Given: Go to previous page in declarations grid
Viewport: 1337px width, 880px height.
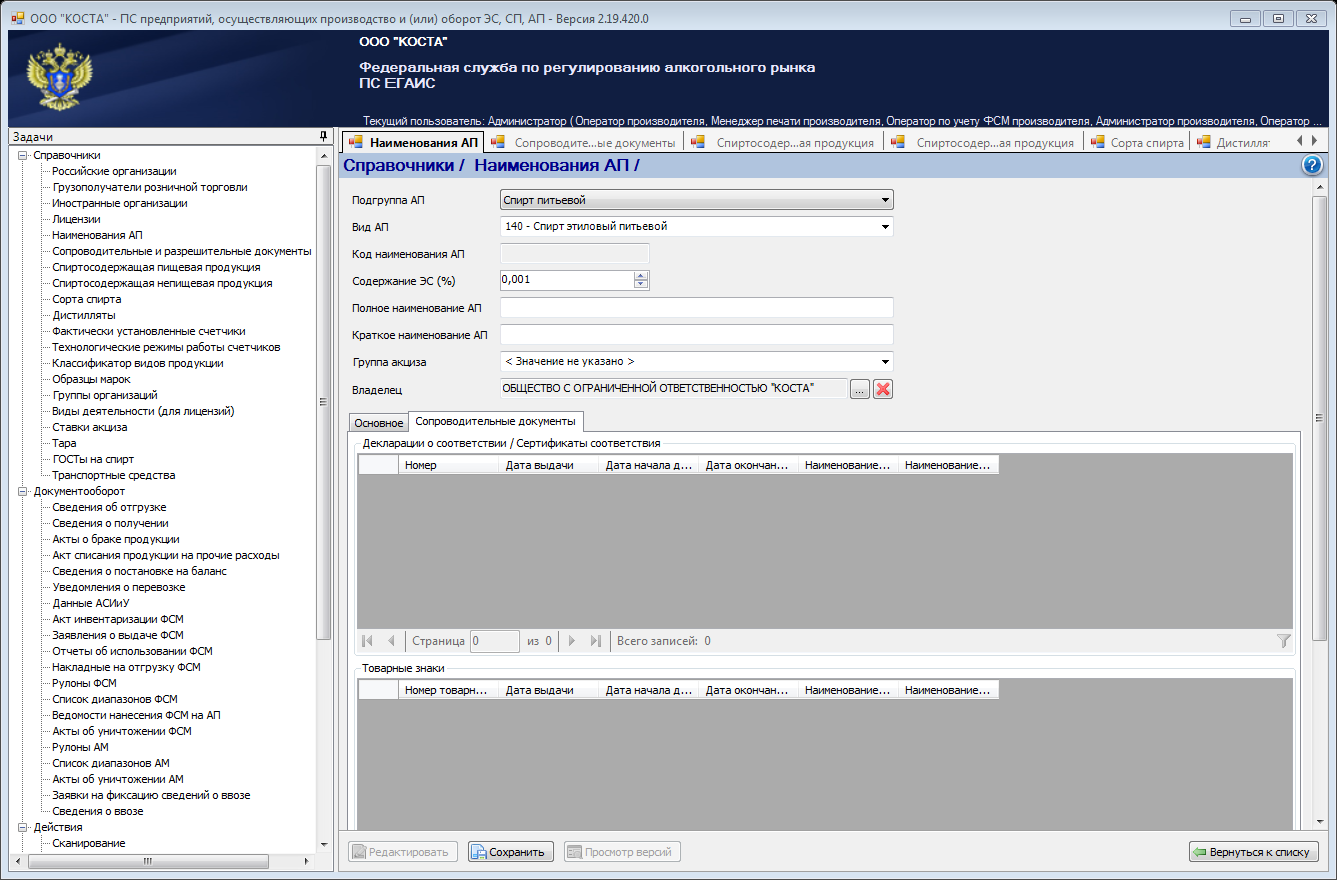Looking at the screenshot, I should tap(391, 641).
